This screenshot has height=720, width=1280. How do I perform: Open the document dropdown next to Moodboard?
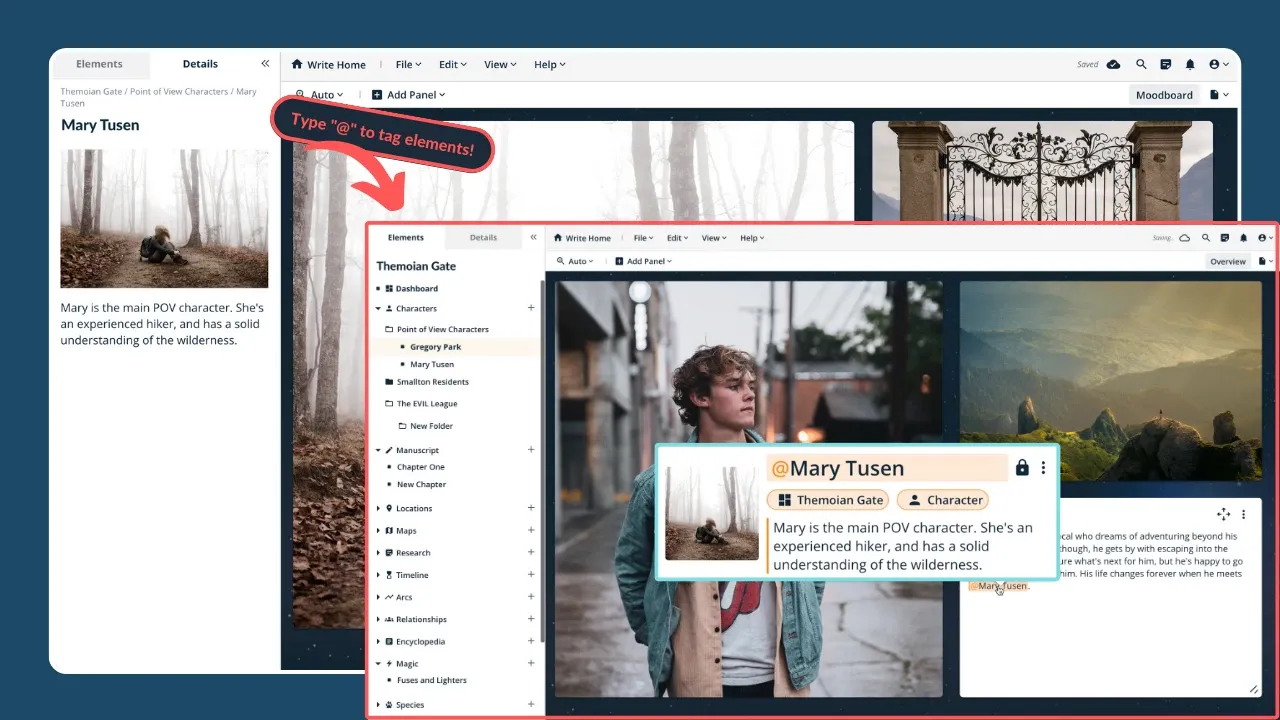point(1219,95)
